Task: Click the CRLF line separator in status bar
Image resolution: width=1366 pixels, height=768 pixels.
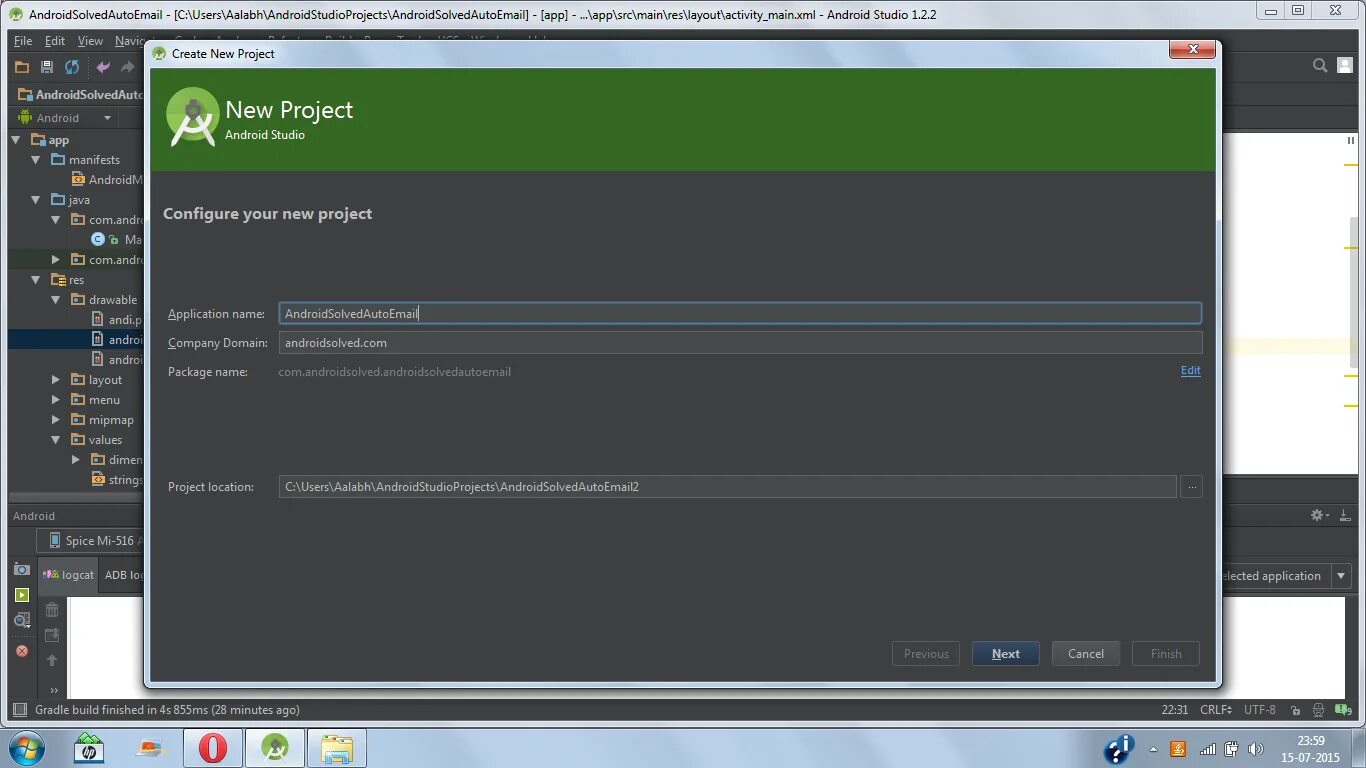Action: 1216,710
